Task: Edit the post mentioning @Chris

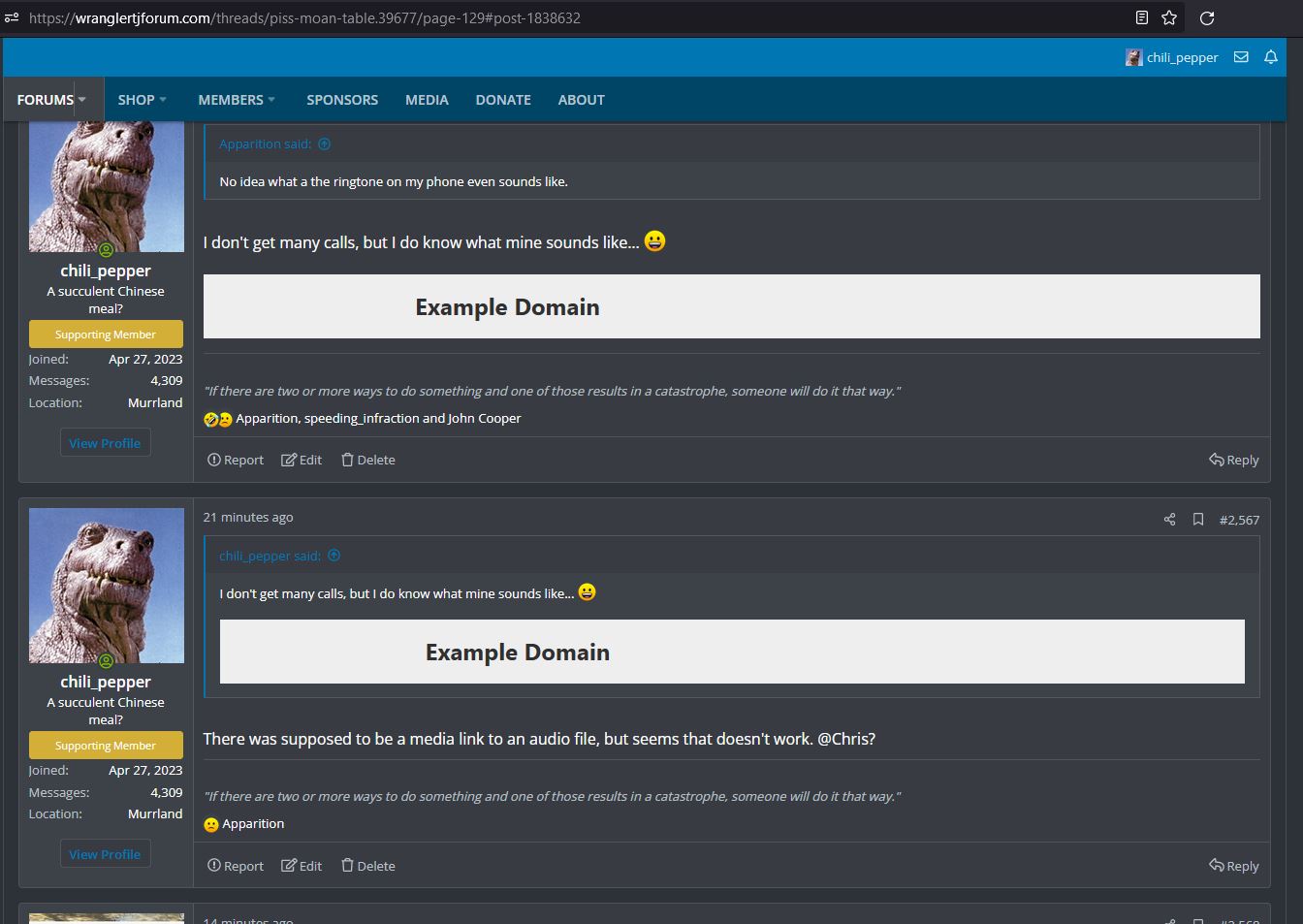Action: pyautogui.click(x=302, y=866)
